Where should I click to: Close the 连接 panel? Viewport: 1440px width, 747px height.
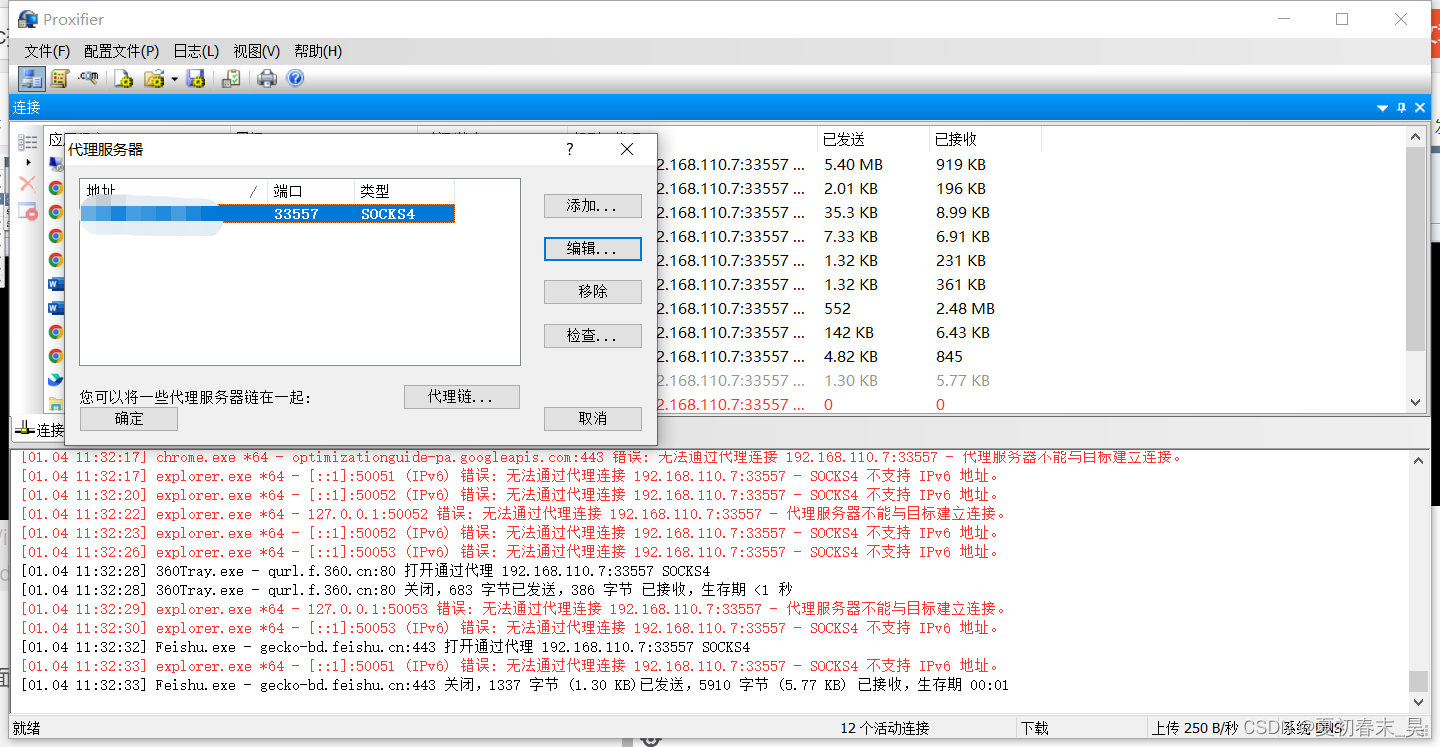(1418, 108)
